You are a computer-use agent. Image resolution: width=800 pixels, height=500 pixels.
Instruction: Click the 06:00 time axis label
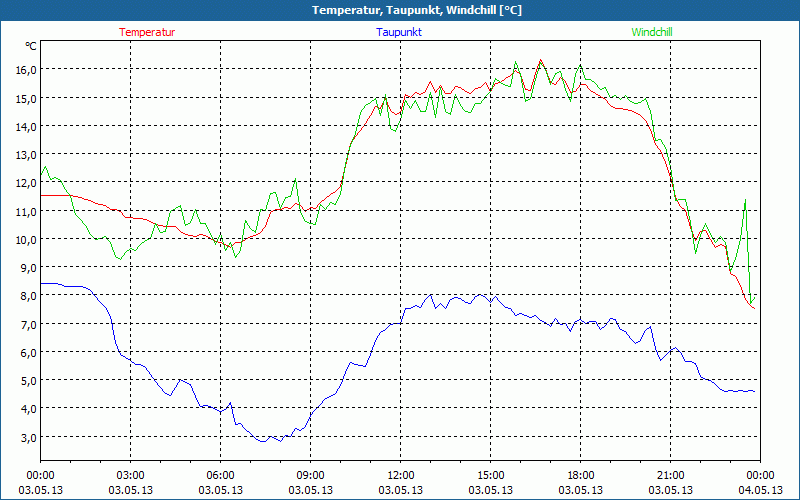(x=220, y=476)
